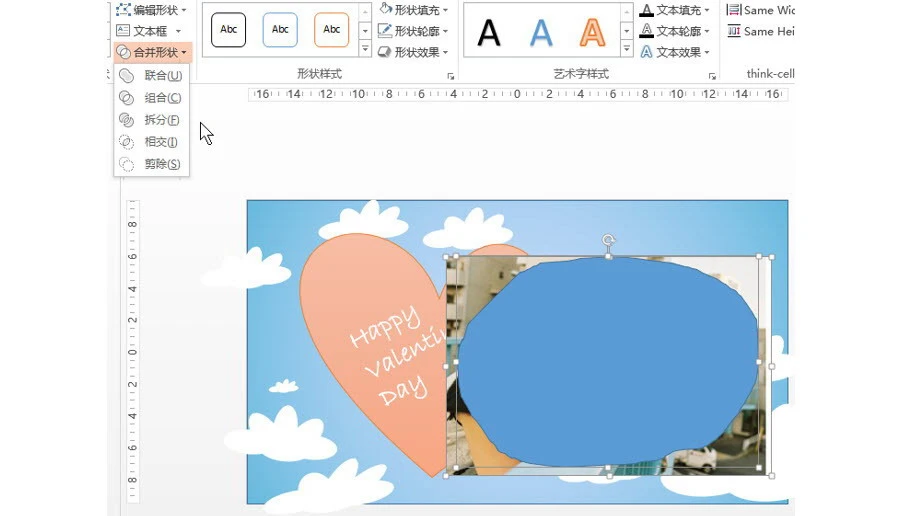Image resolution: width=900 pixels, height=516 pixels.
Task: Apply orange outlined A WordArt style
Action: click(592, 33)
